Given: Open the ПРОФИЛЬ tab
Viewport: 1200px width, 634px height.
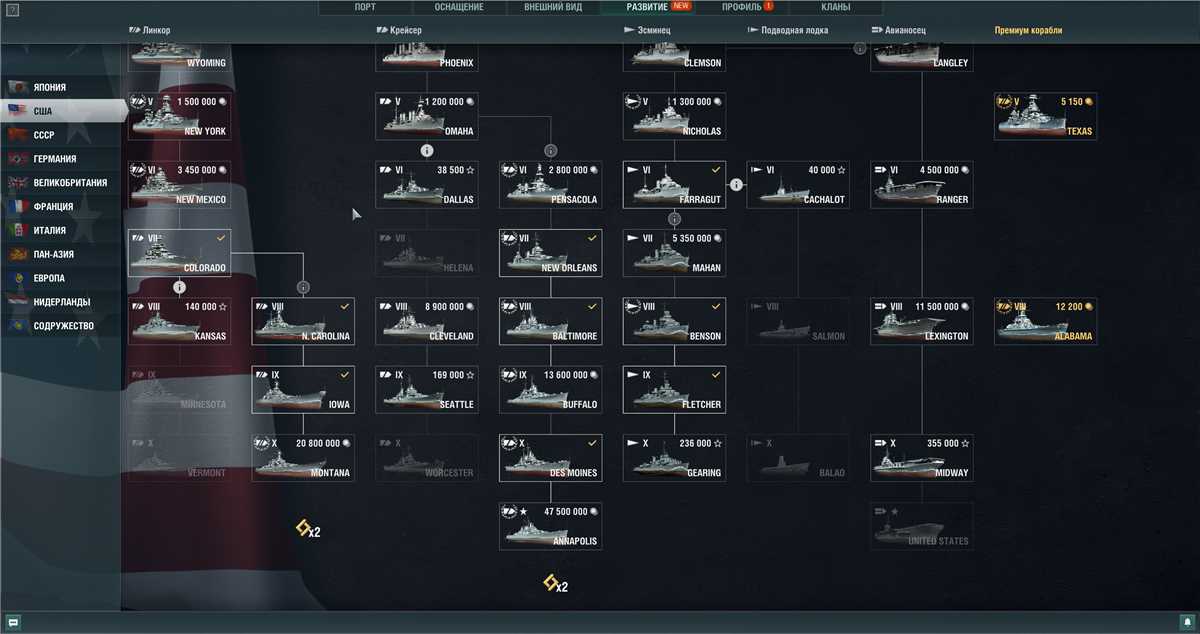Looking at the screenshot, I should coord(741,7).
